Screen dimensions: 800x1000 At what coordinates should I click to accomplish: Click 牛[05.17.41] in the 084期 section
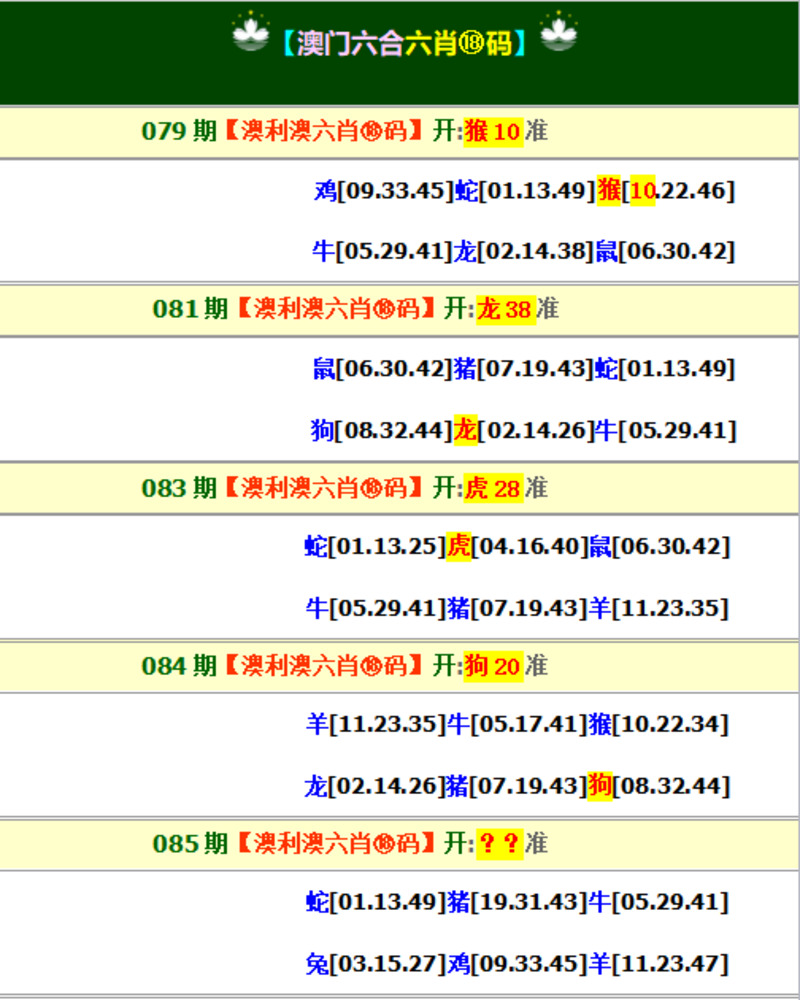click(x=517, y=724)
